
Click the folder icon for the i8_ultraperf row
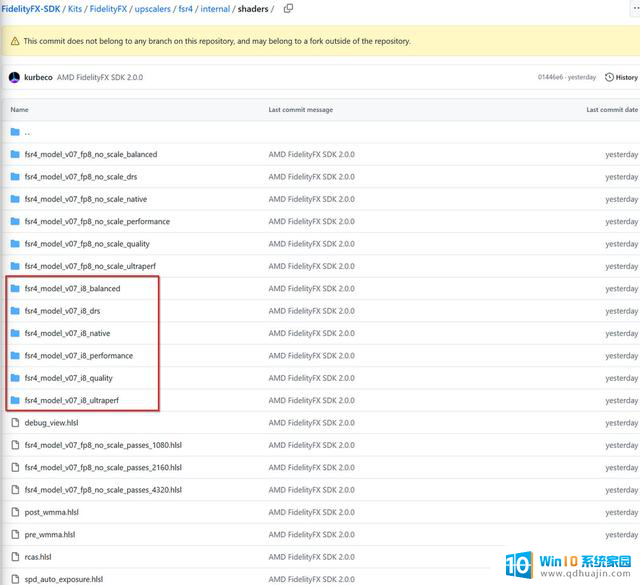pos(15,400)
